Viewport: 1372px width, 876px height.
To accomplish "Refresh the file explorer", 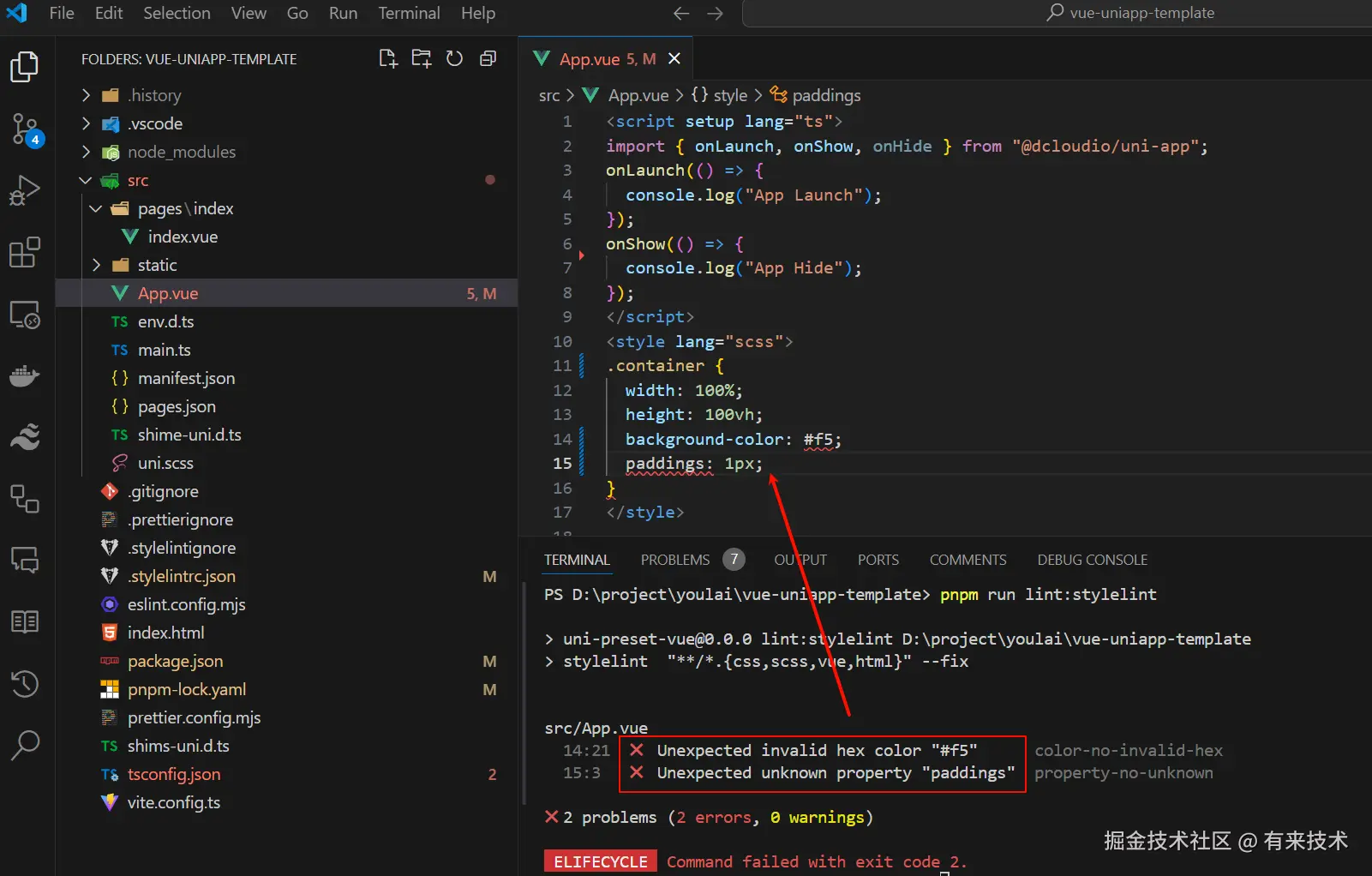I will 454,58.
